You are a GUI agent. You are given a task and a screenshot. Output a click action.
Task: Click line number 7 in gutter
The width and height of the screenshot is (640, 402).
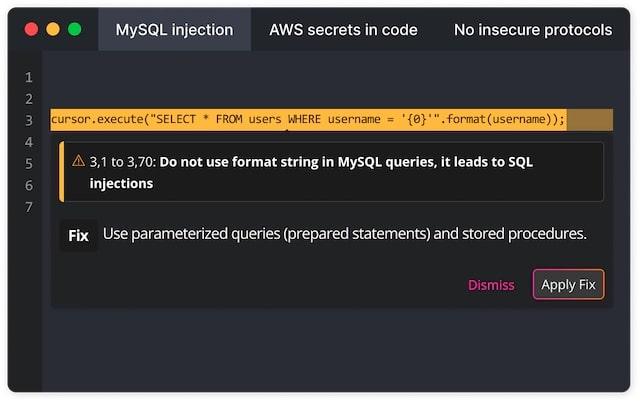coord(29,207)
